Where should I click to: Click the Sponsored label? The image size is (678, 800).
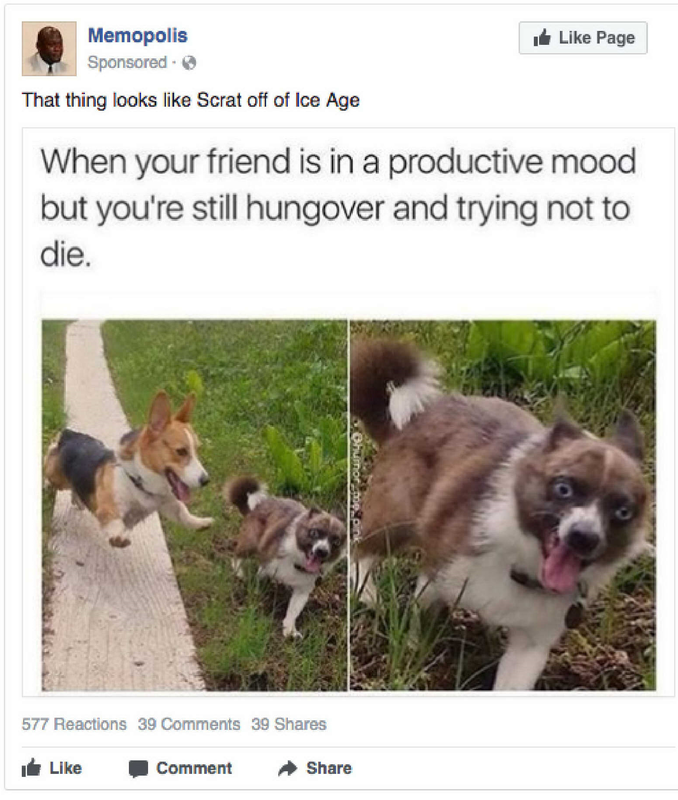click(x=127, y=62)
